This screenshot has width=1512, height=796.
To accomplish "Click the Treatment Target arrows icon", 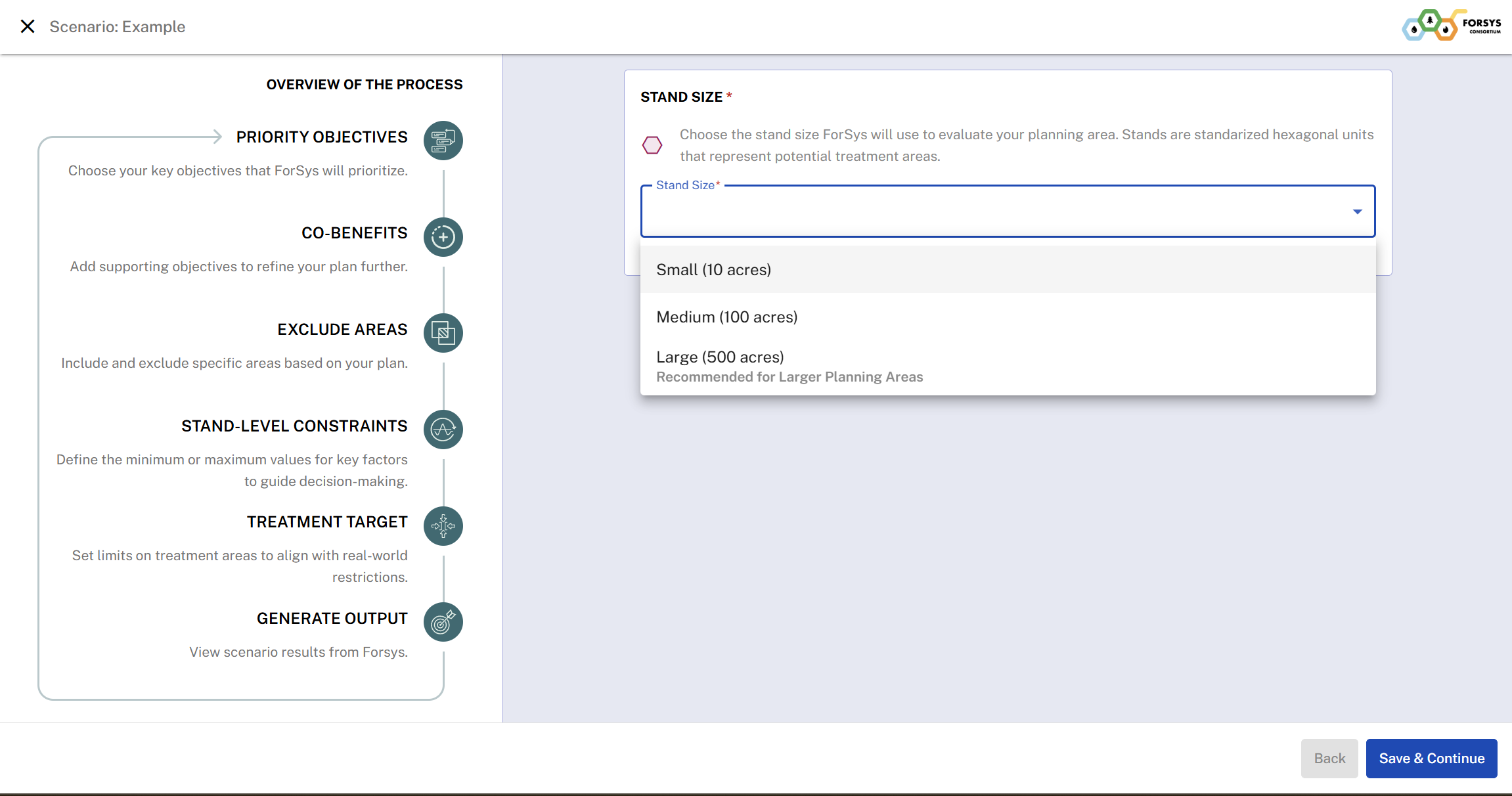I will pyautogui.click(x=443, y=526).
